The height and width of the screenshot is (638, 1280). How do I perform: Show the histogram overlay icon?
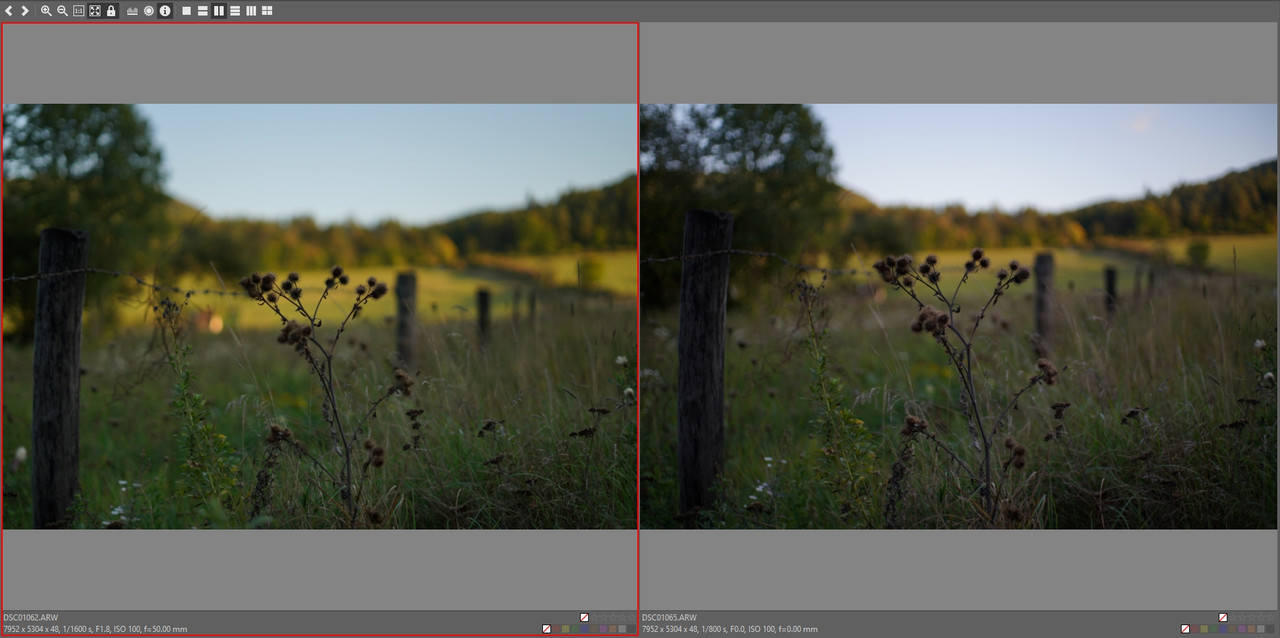(132, 10)
